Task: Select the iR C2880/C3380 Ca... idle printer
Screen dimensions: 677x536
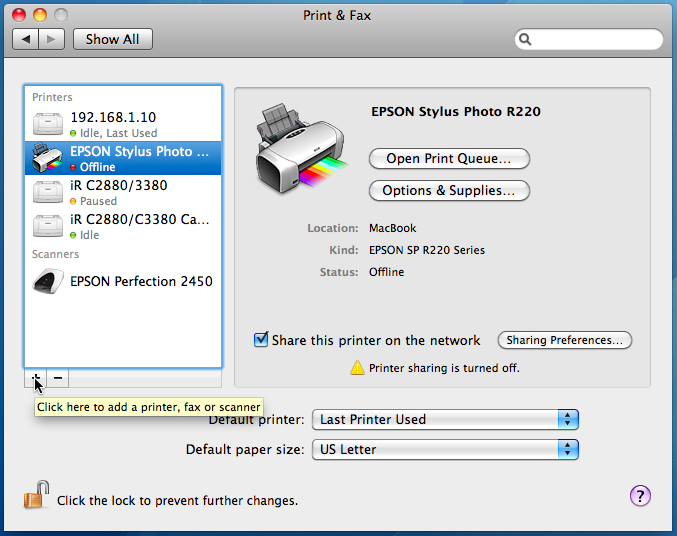Action: [x=123, y=226]
